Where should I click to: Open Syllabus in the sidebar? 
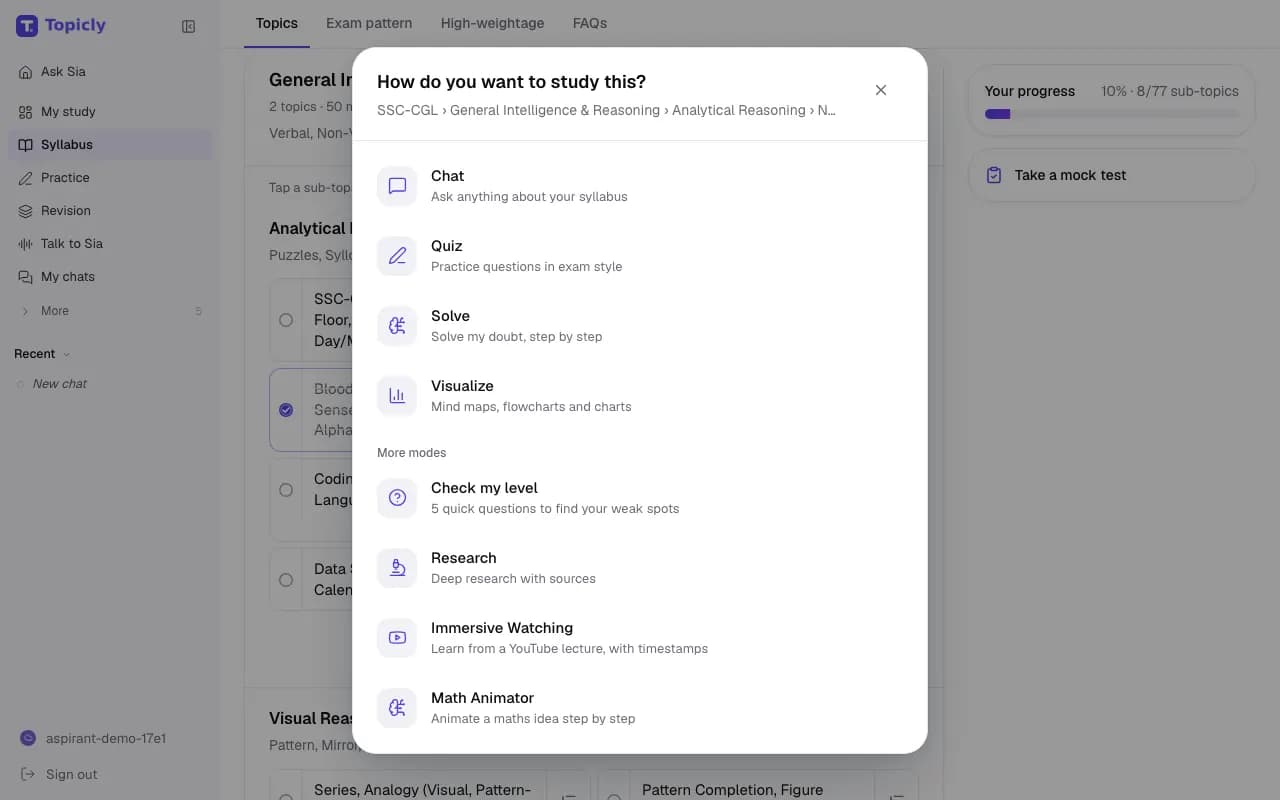110,145
